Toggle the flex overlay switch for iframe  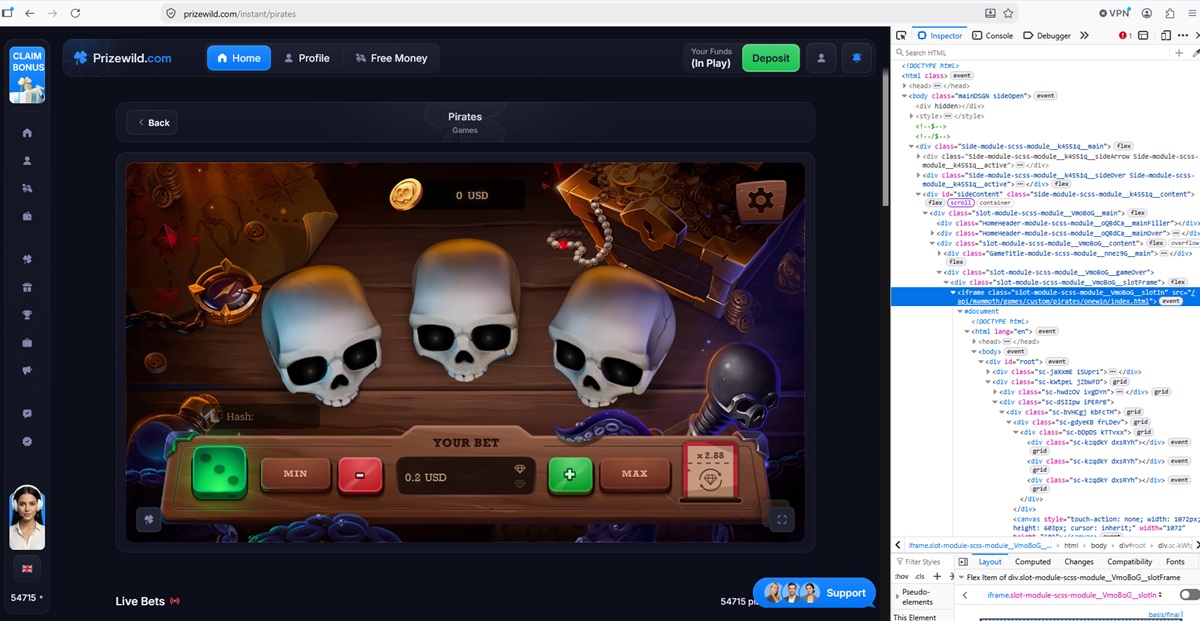[1188, 595]
